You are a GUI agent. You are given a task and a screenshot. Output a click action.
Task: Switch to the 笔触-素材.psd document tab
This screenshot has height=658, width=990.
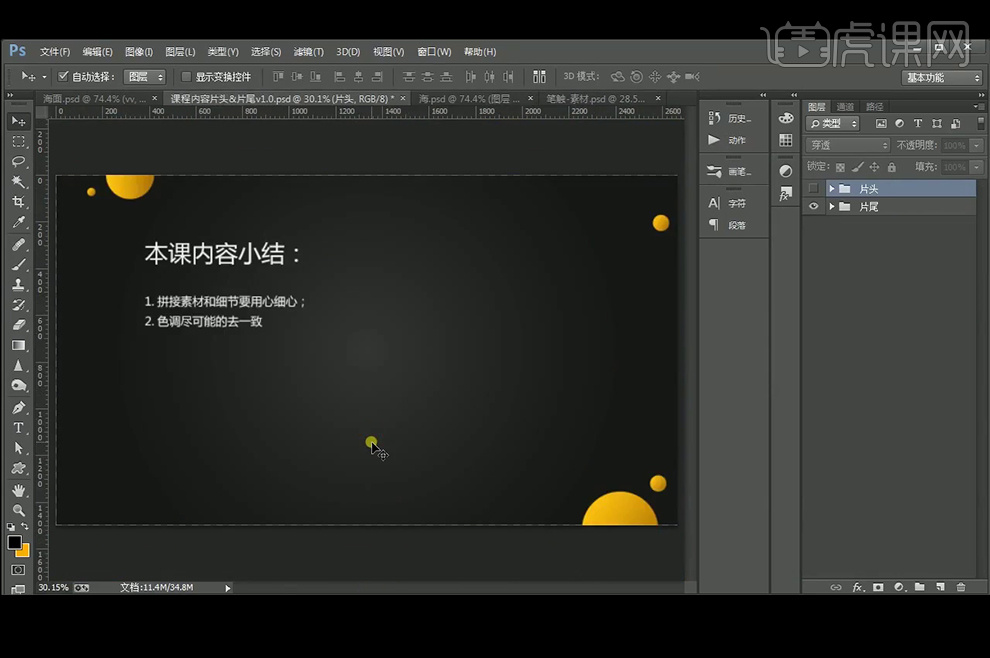pyautogui.click(x=595, y=99)
